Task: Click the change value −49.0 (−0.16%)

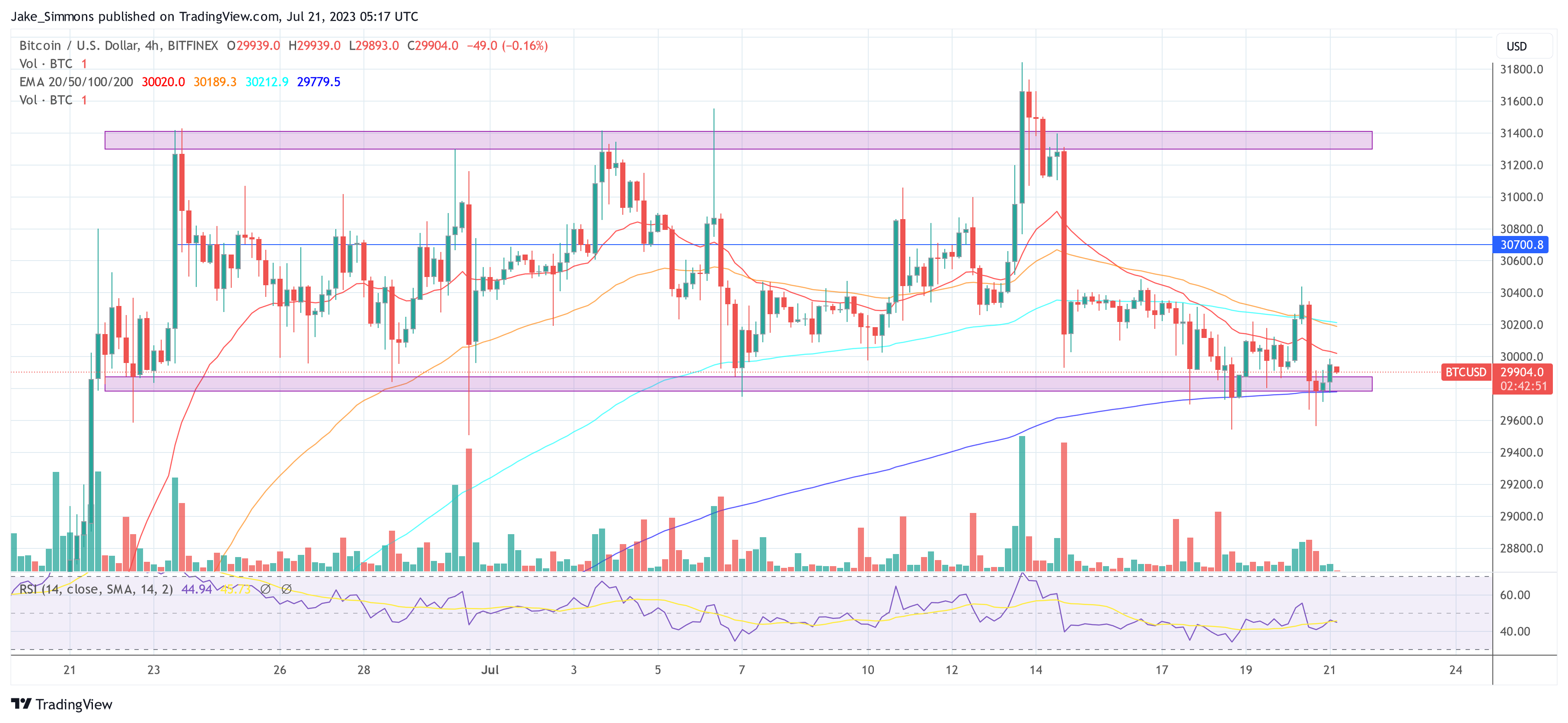Action: (x=507, y=46)
